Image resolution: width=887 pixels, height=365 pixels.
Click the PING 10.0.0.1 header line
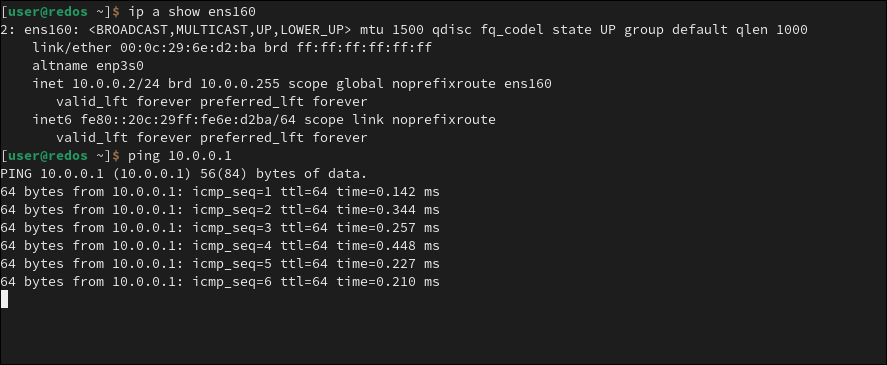184,174
